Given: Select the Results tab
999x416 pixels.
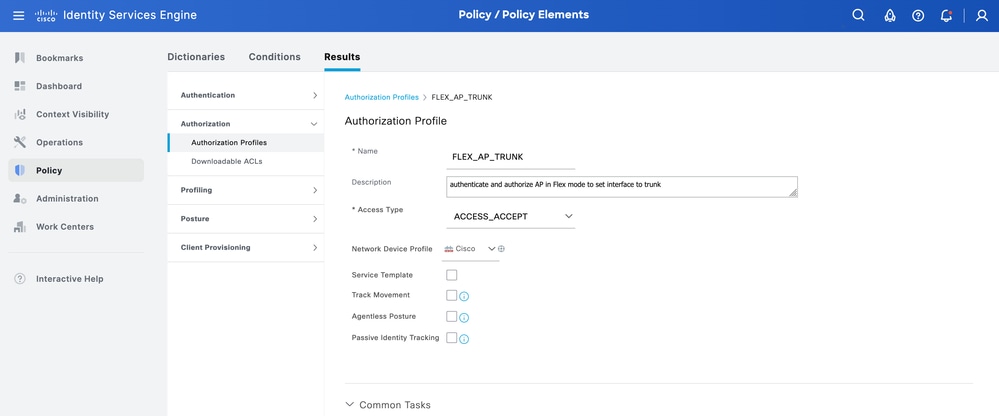Looking at the screenshot, I should click(x=342, y=57).
